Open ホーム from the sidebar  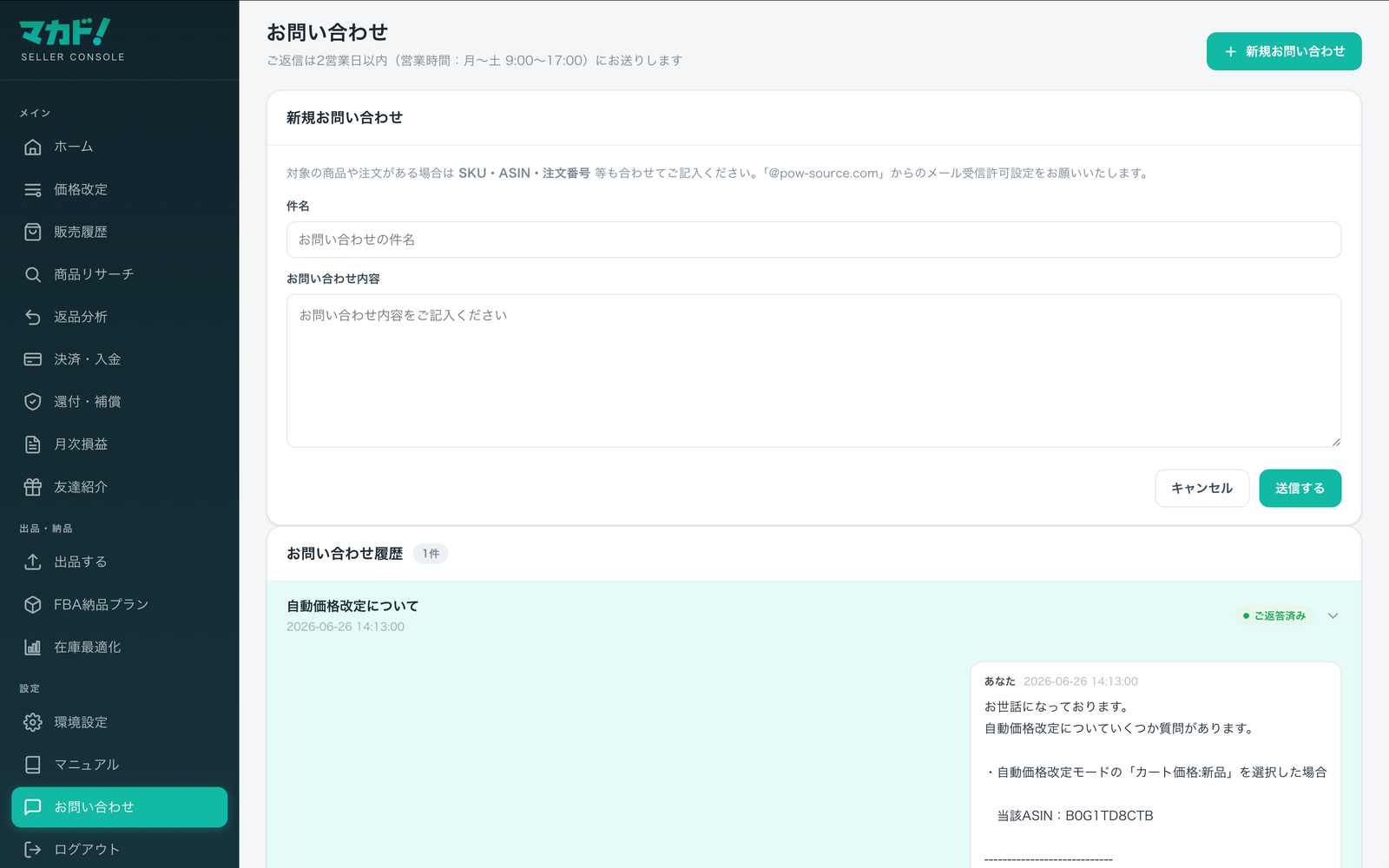pyautogui.click(x=120, y=147)
